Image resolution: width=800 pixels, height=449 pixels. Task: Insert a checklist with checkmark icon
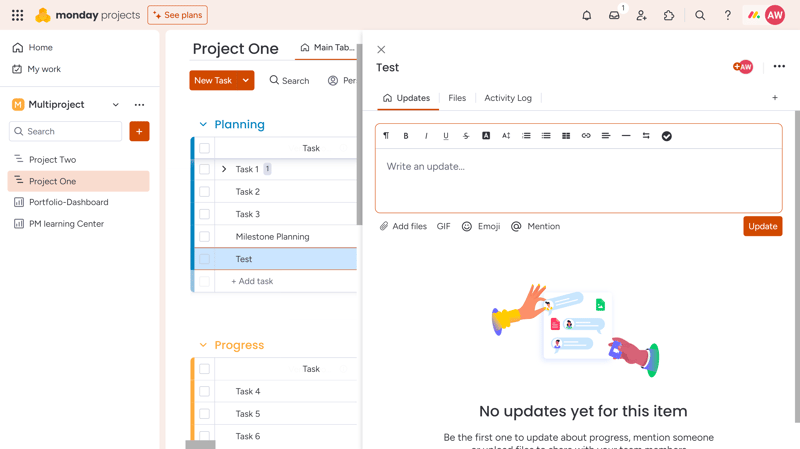point(666,136)
